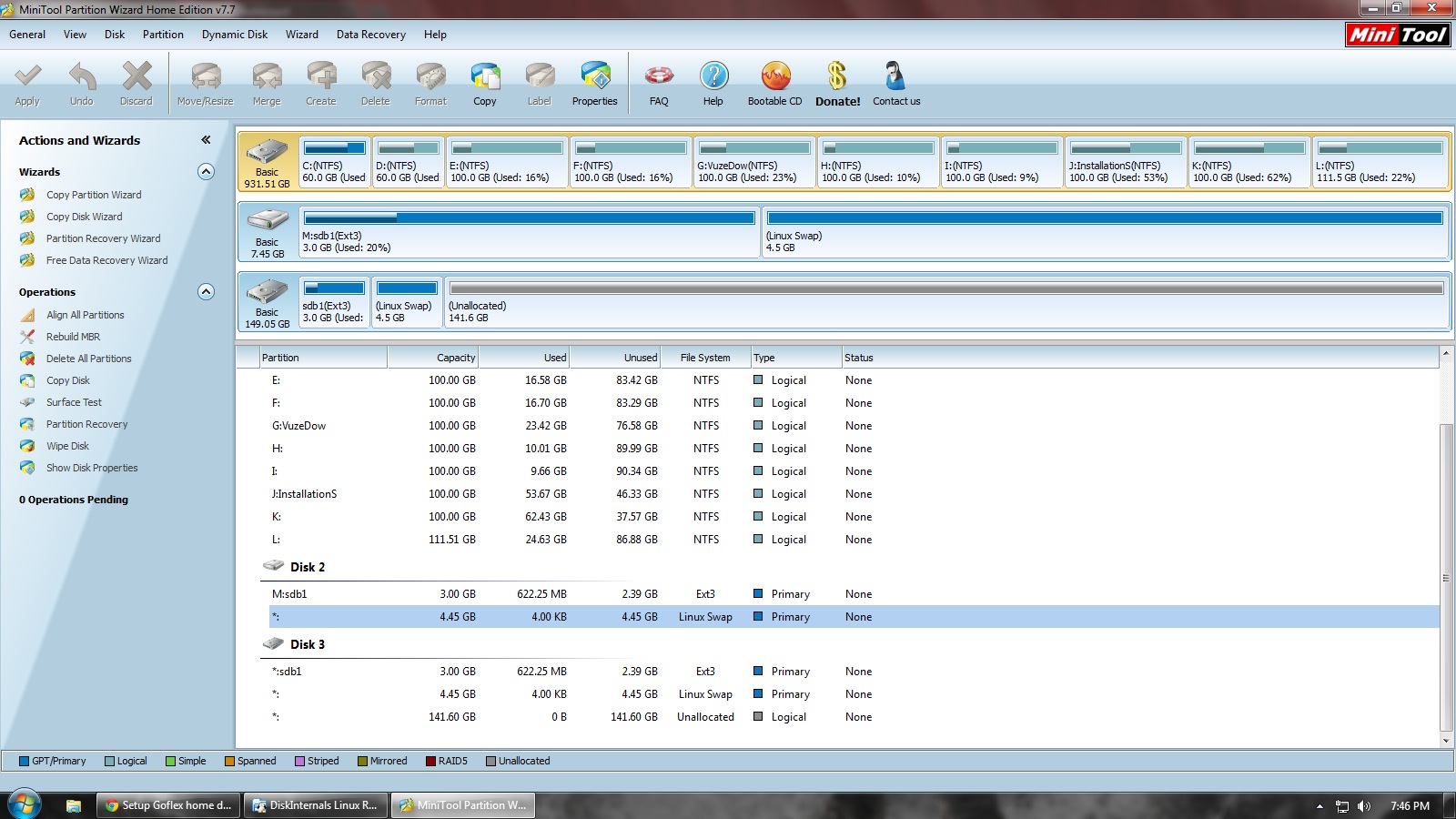Collapse the Operations section

click(207, 292)
